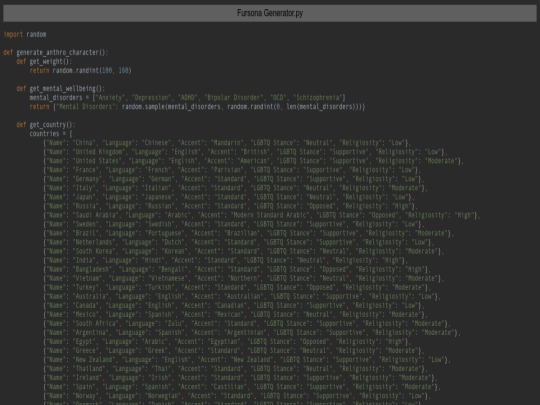Select the 'generate_anthro_character' function name
This screenshot has height=405, width=540.
tap(58, 53)
